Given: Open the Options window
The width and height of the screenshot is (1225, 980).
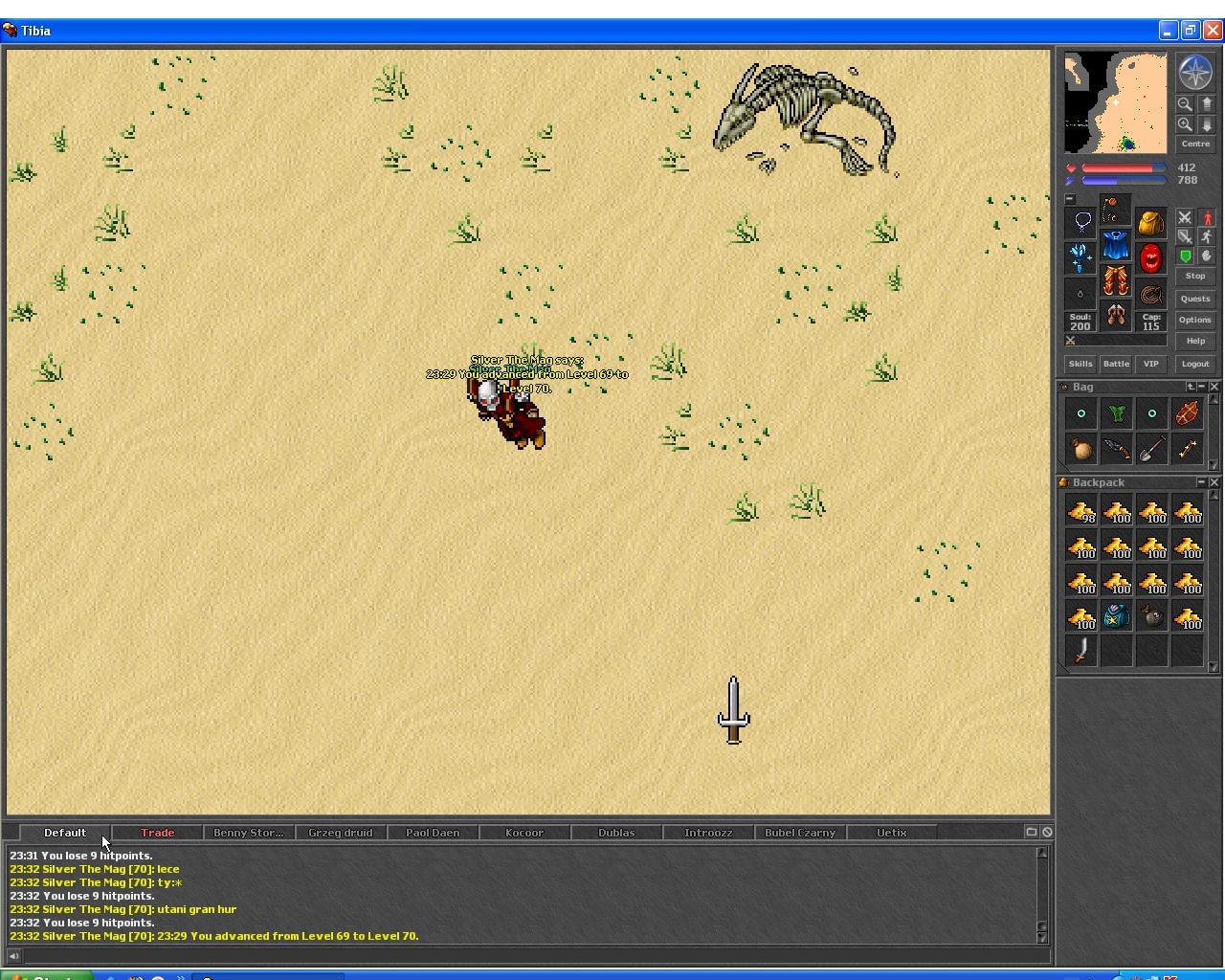Looking at the screenshot, I should 1195,320.
